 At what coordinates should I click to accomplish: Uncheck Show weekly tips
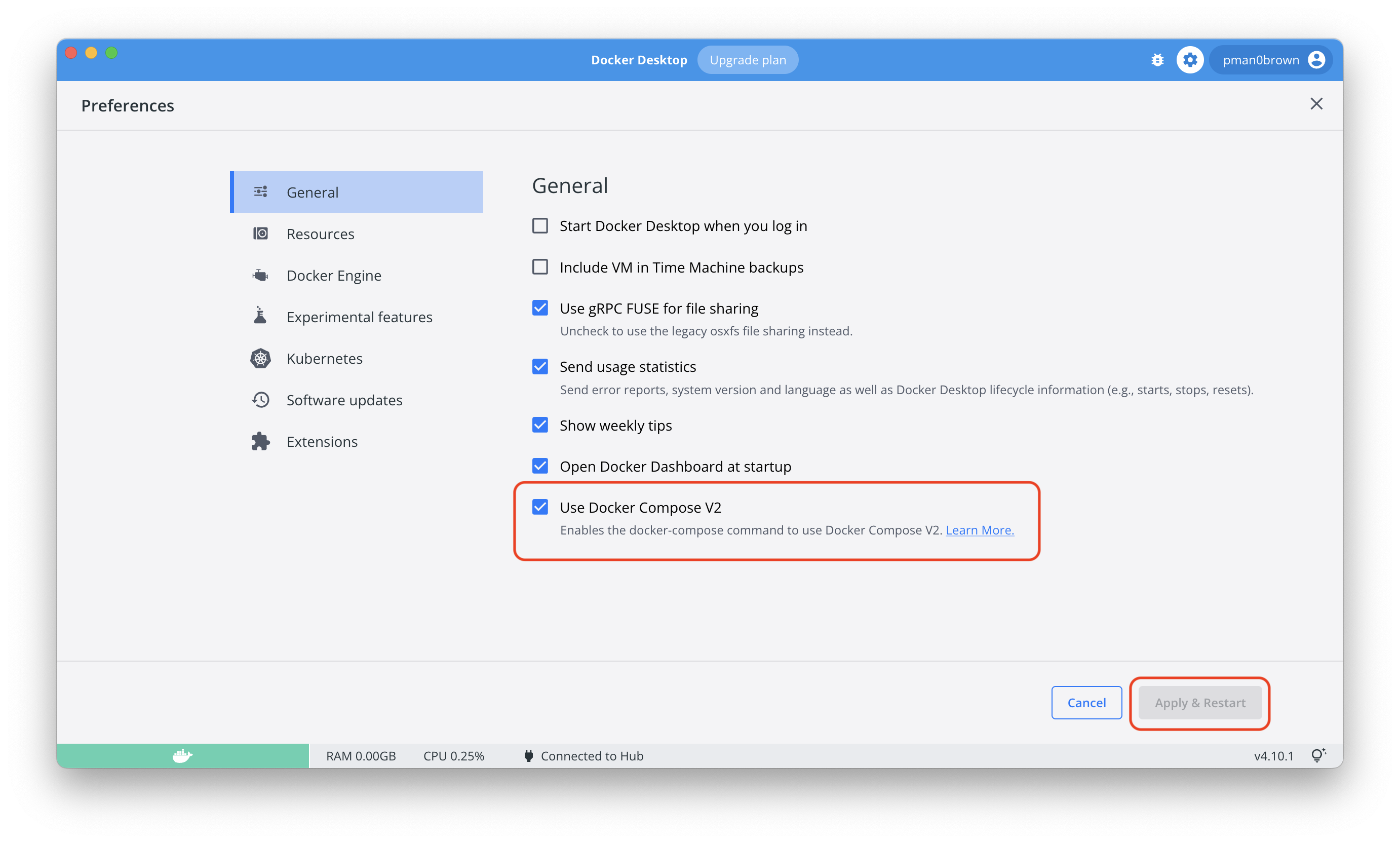(539, 425)
